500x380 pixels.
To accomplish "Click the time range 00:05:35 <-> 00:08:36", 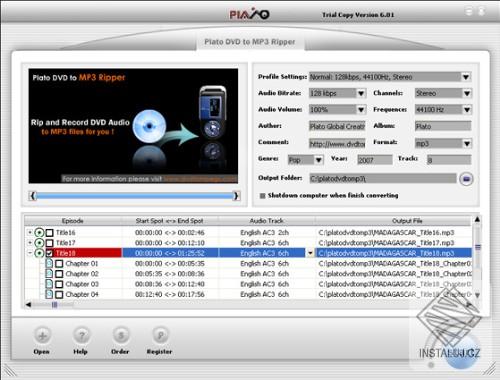I will (x=170, y=274).
